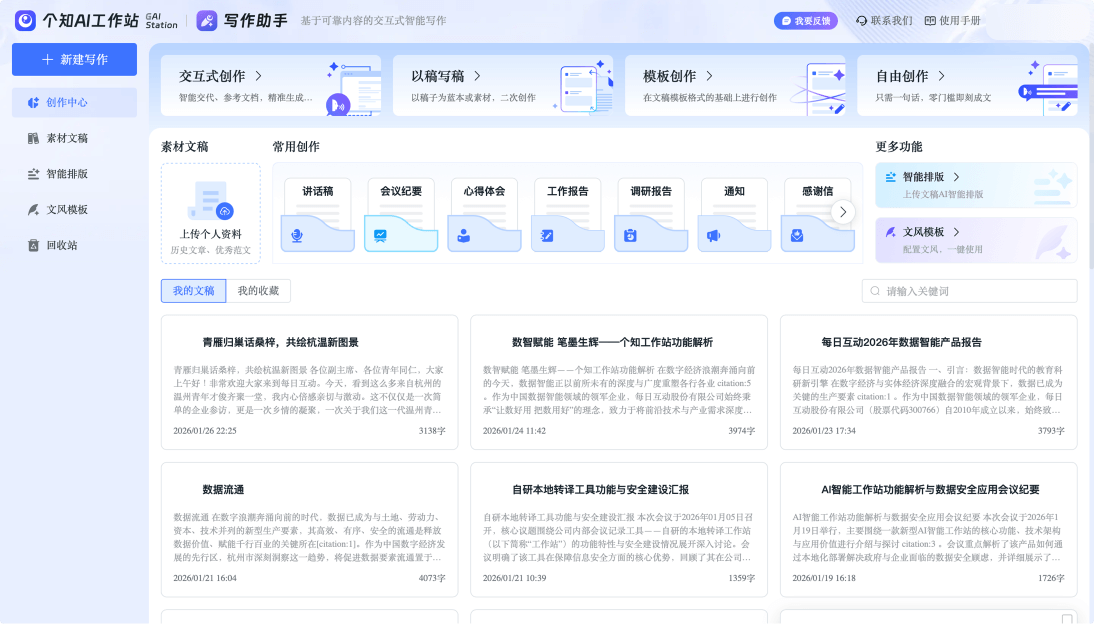Open 文风模板 in the sidebar
The image size is (1094, 624).
coord(34,209)
